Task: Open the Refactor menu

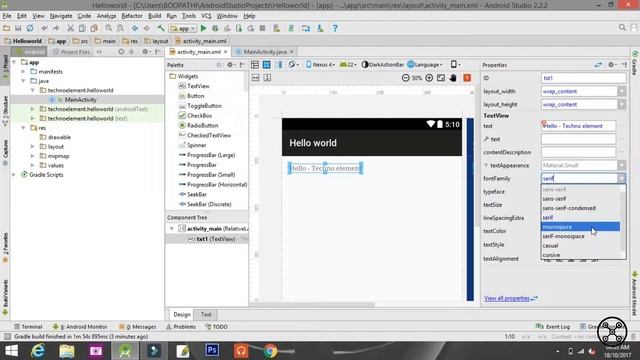Action: click(x=132, y=16)
